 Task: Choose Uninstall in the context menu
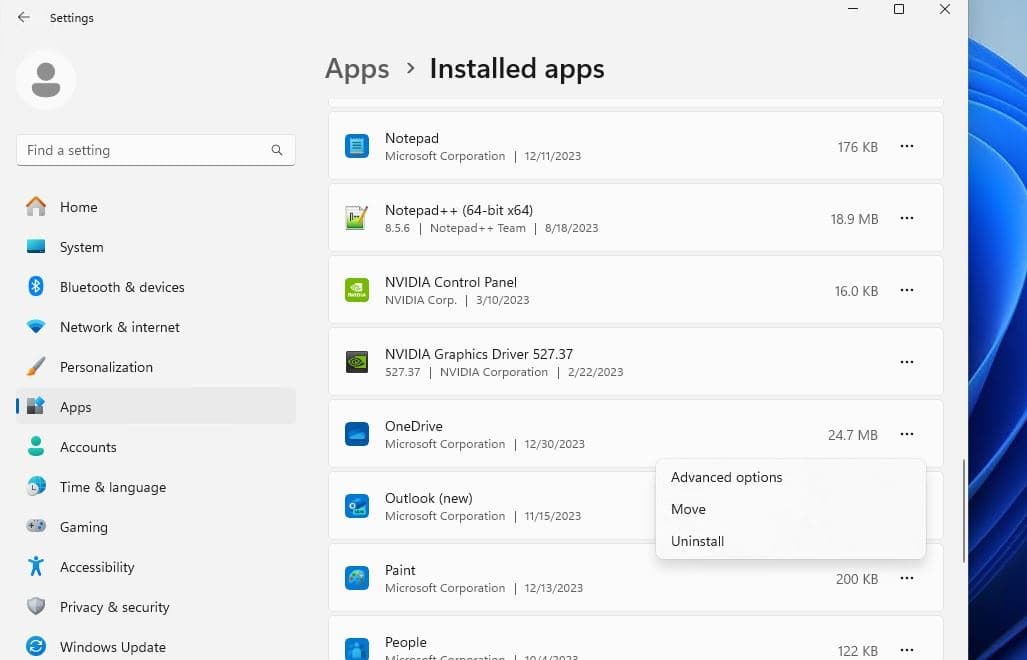click(x=791, y=541)
